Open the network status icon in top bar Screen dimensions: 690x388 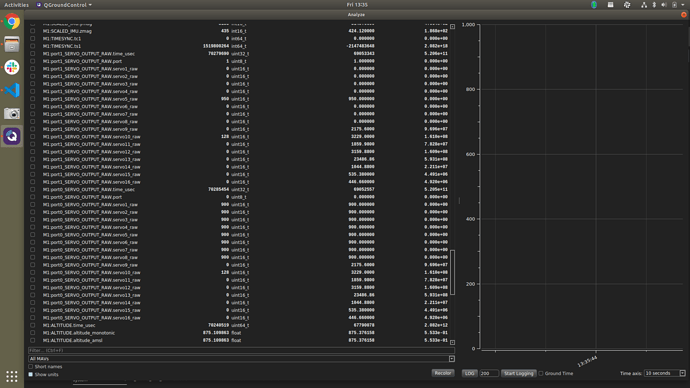[x=644, y=5]
